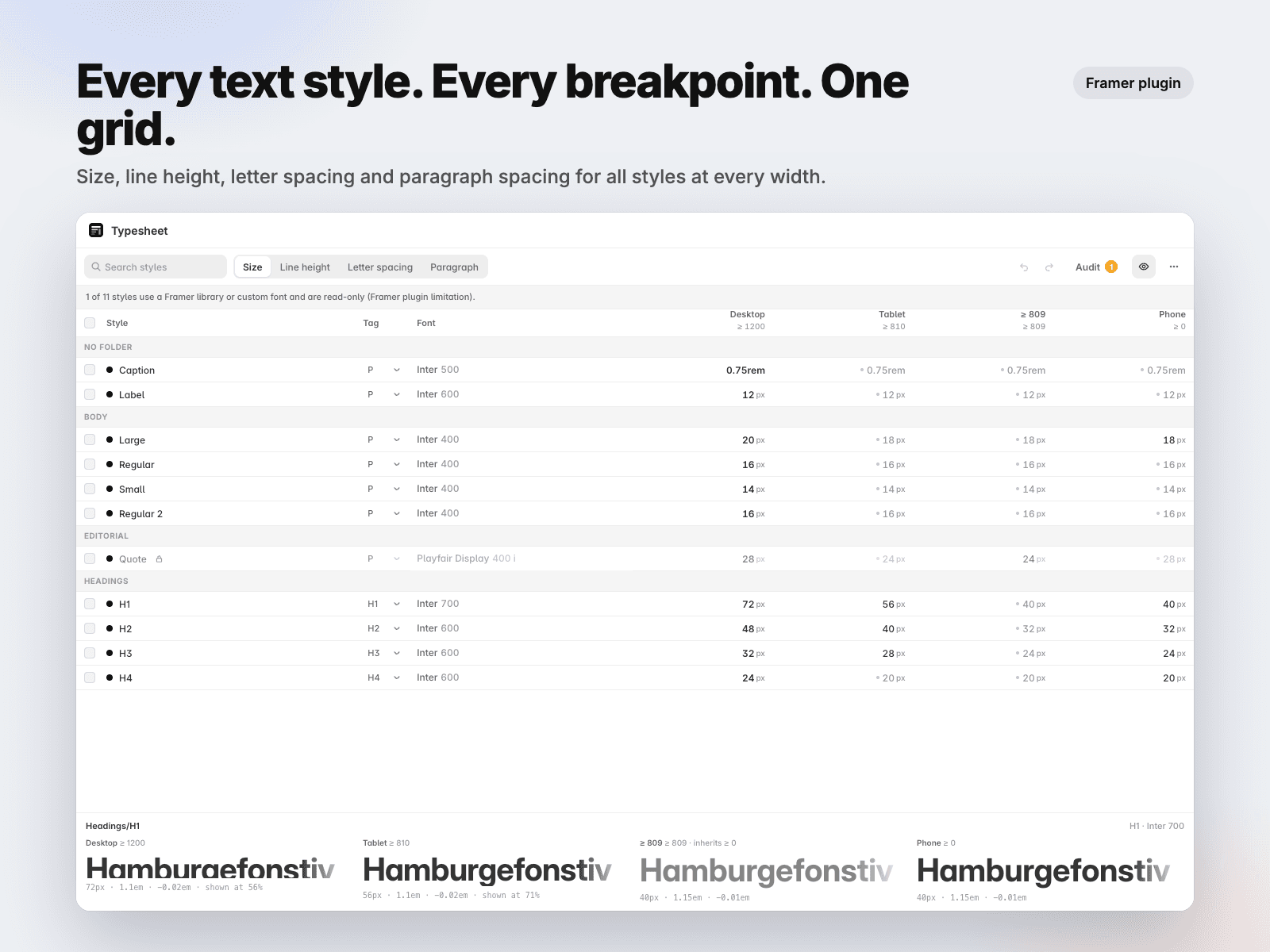Toggle the eye preview button
Image resolution: width=1270 pixels, height=952 pixels.
coord(1144,267)
